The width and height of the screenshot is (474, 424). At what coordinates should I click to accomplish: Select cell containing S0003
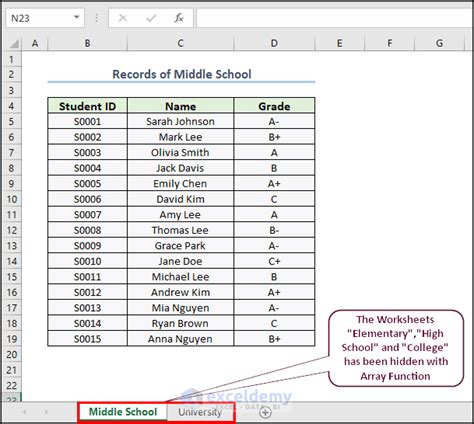pyautogui.click(x=87, y=153)
